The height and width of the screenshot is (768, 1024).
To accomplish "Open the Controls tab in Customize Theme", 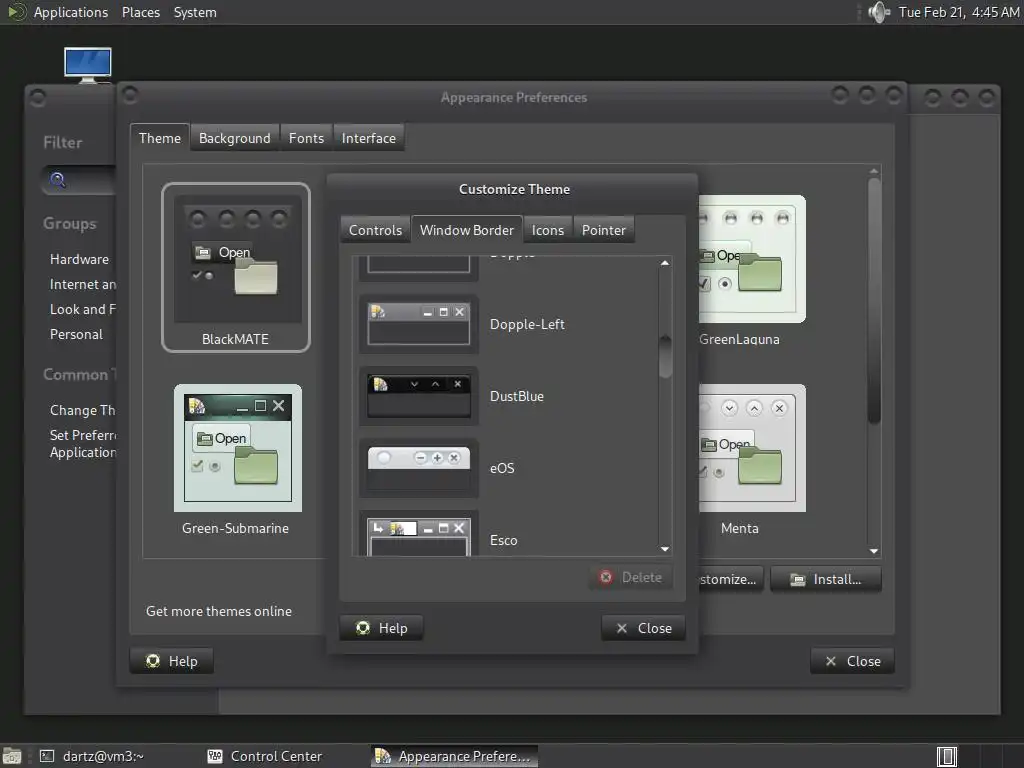I will tap(376, 230).
